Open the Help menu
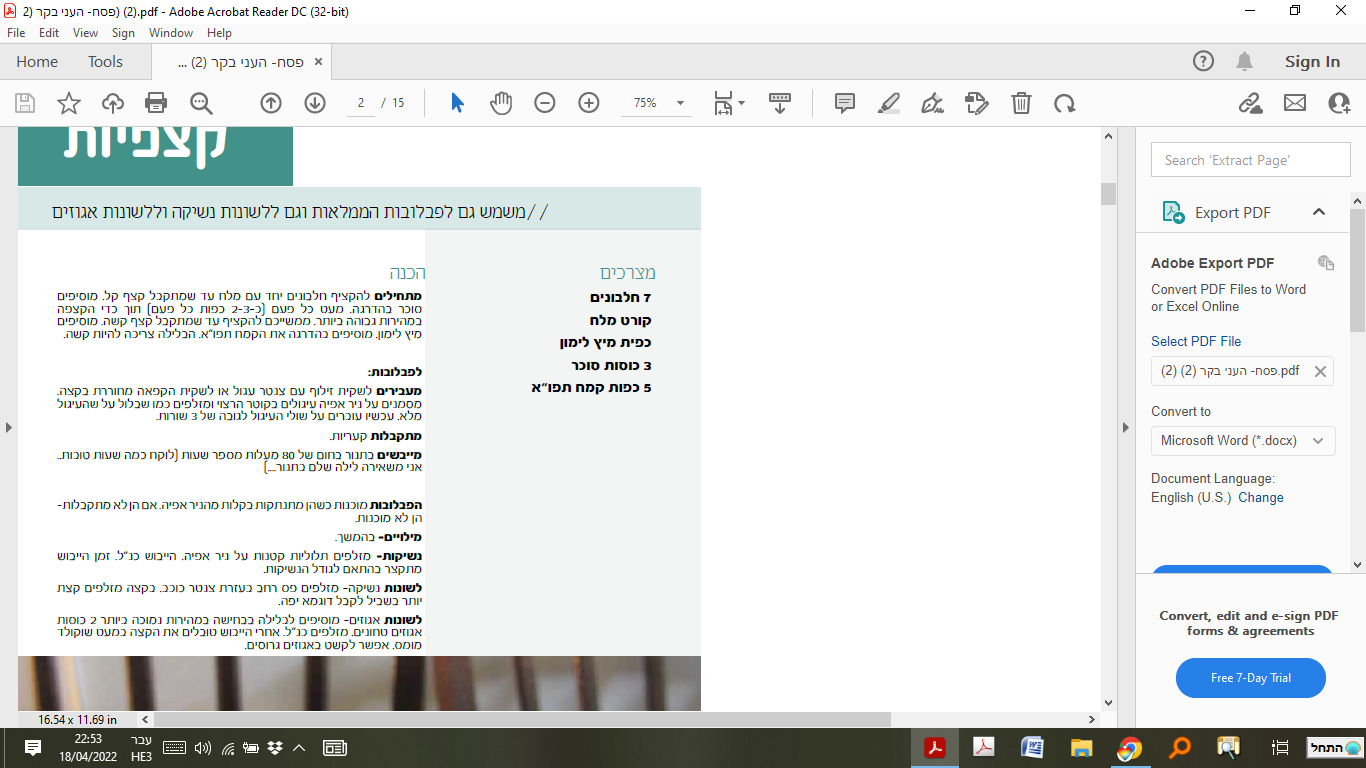This screenshot has width=1366, height=768. coord(219,33)
